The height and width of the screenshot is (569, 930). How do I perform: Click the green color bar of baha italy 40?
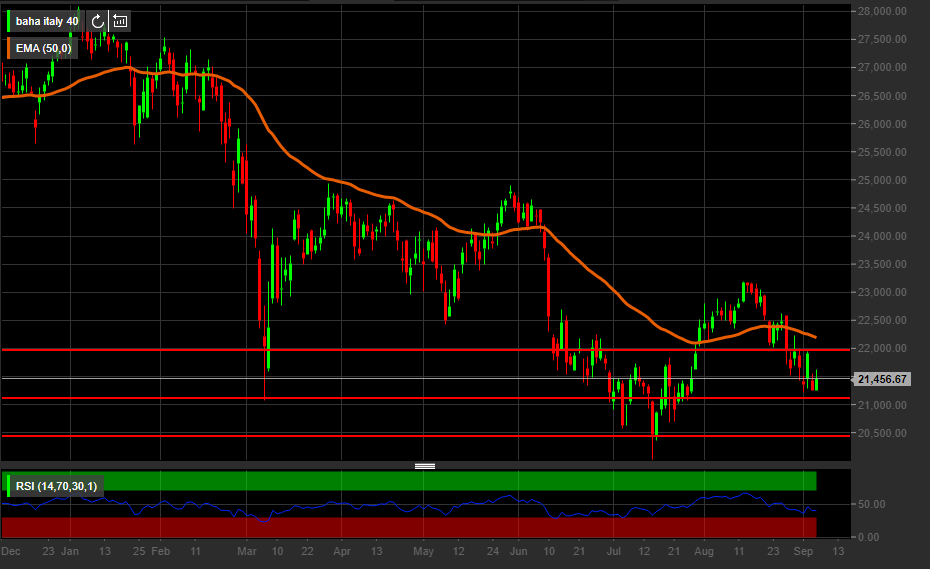[8, 21]
